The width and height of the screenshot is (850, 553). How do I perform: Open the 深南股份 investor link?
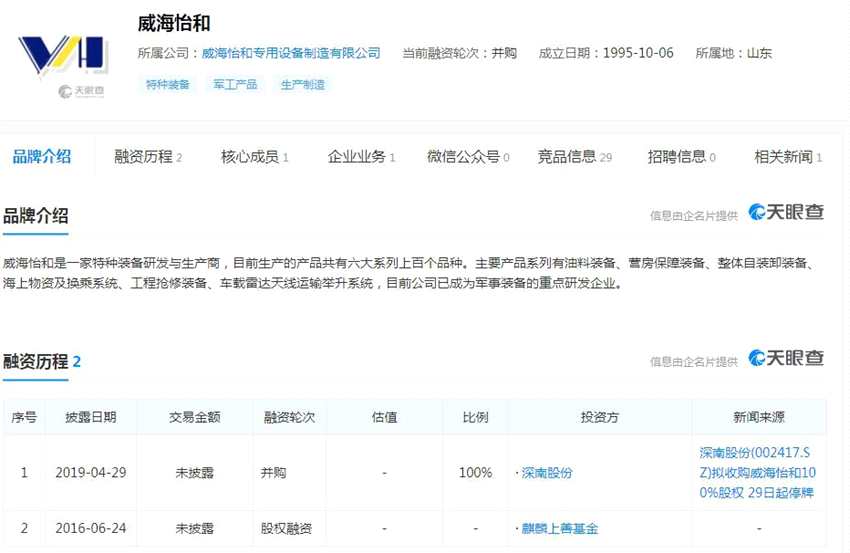pos(546,473)
